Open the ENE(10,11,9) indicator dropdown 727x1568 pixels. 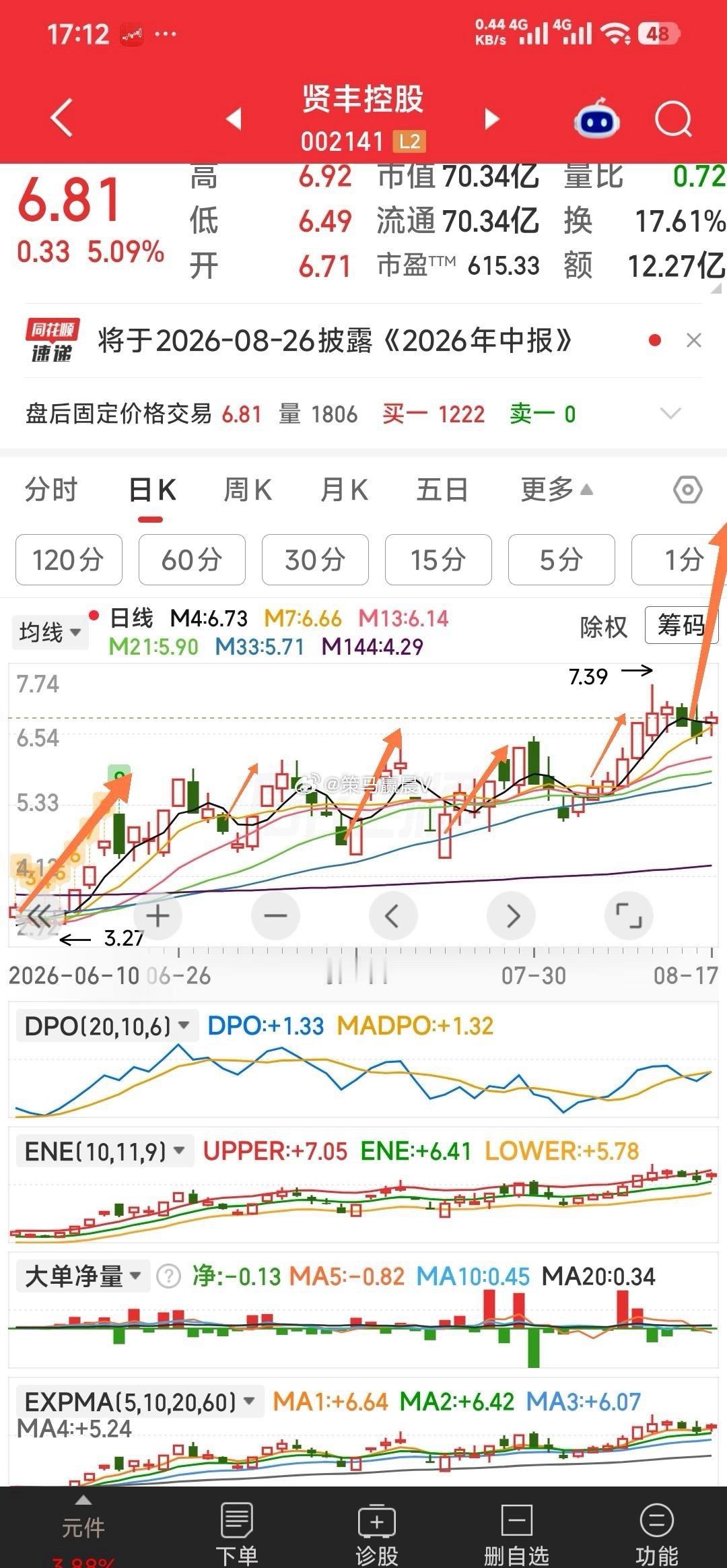click(x=104, y=1151)
